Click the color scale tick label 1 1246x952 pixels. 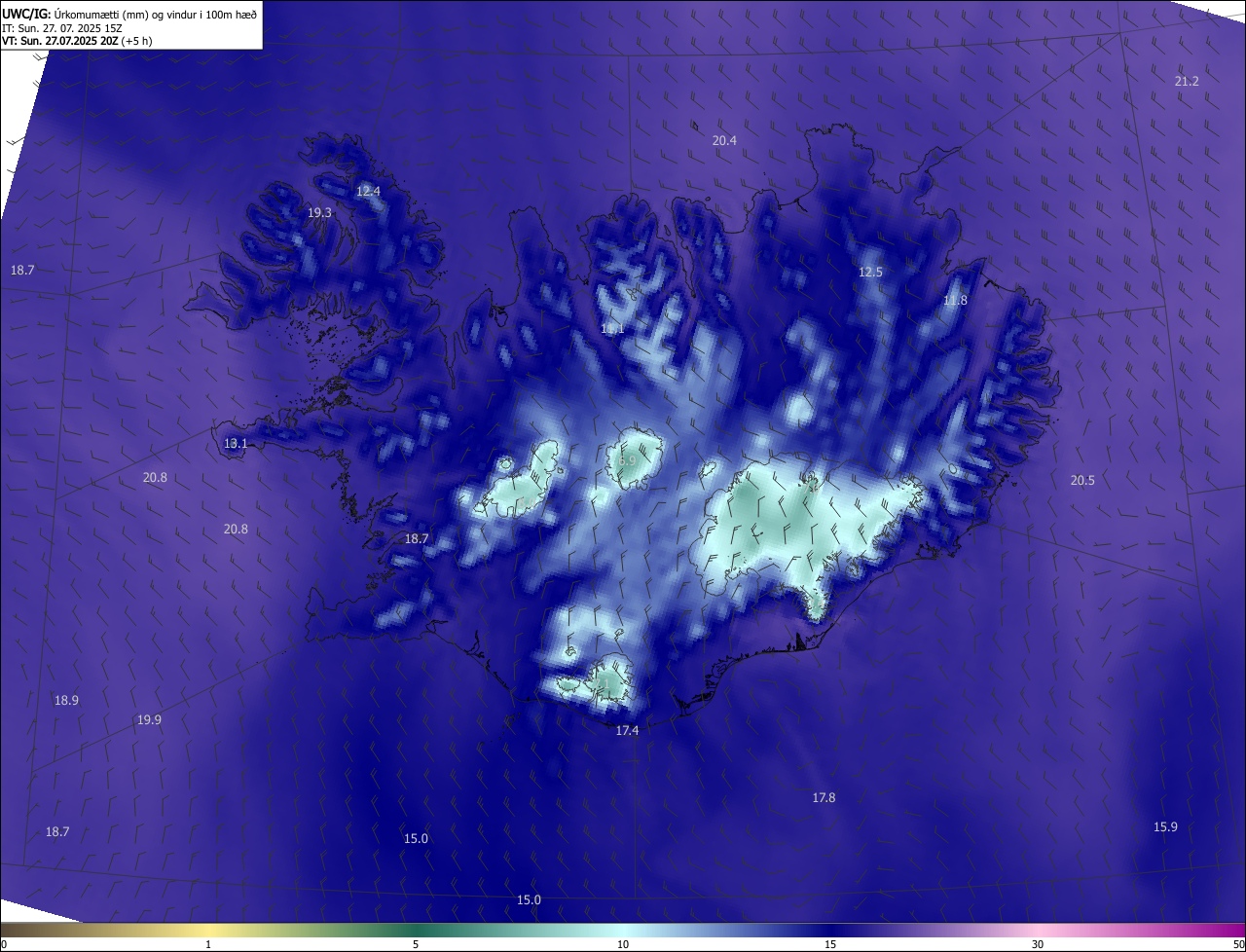pyautogui.click(x=208, y=944)
